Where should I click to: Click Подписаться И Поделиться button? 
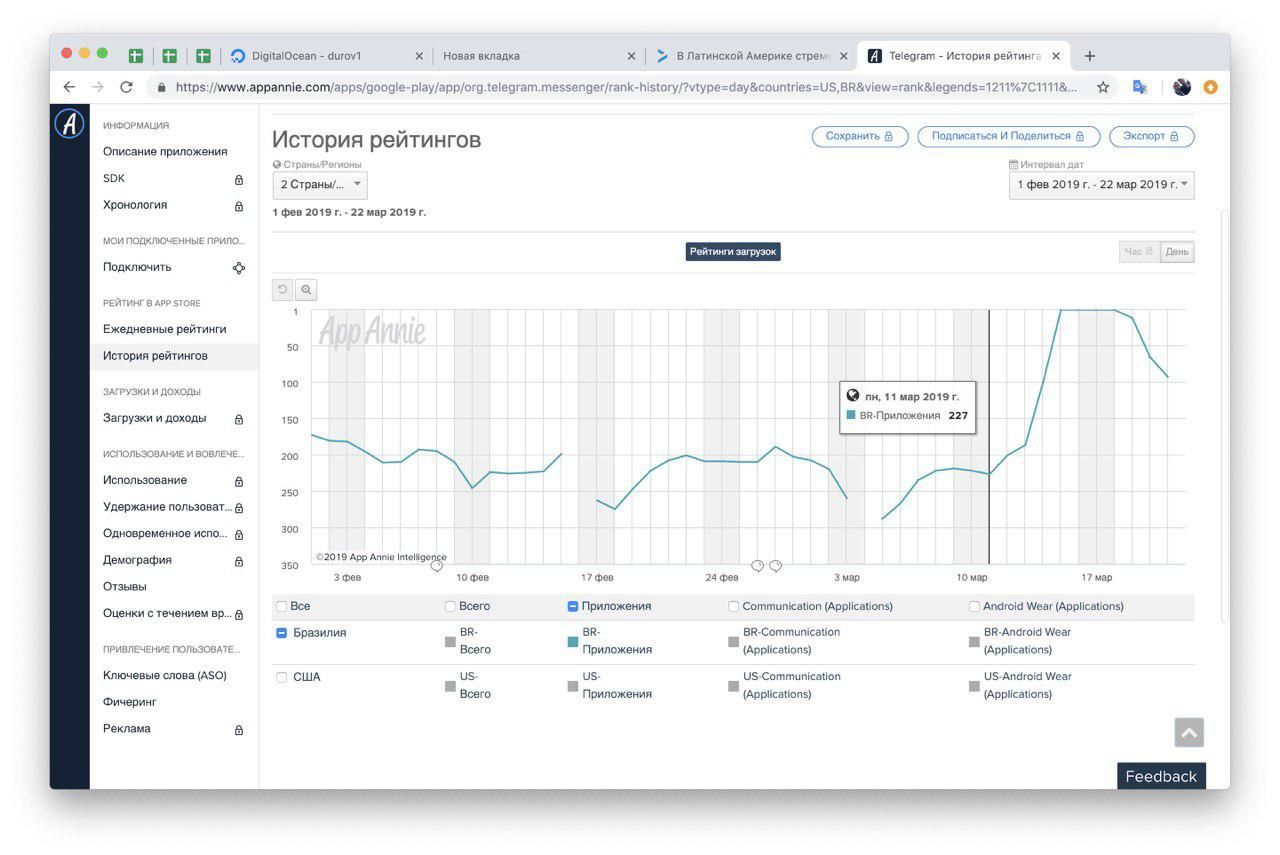[x=1009, y=136]
